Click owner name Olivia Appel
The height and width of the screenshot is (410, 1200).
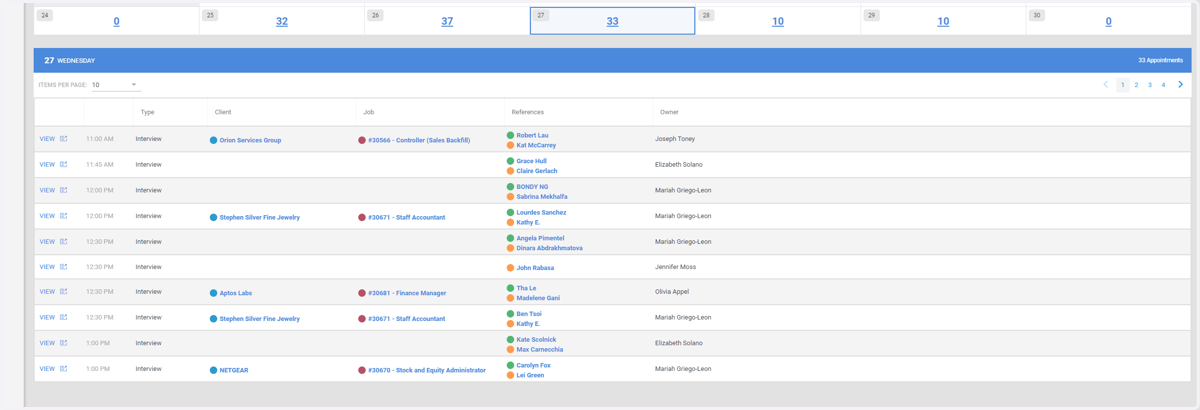click(672, 292)
